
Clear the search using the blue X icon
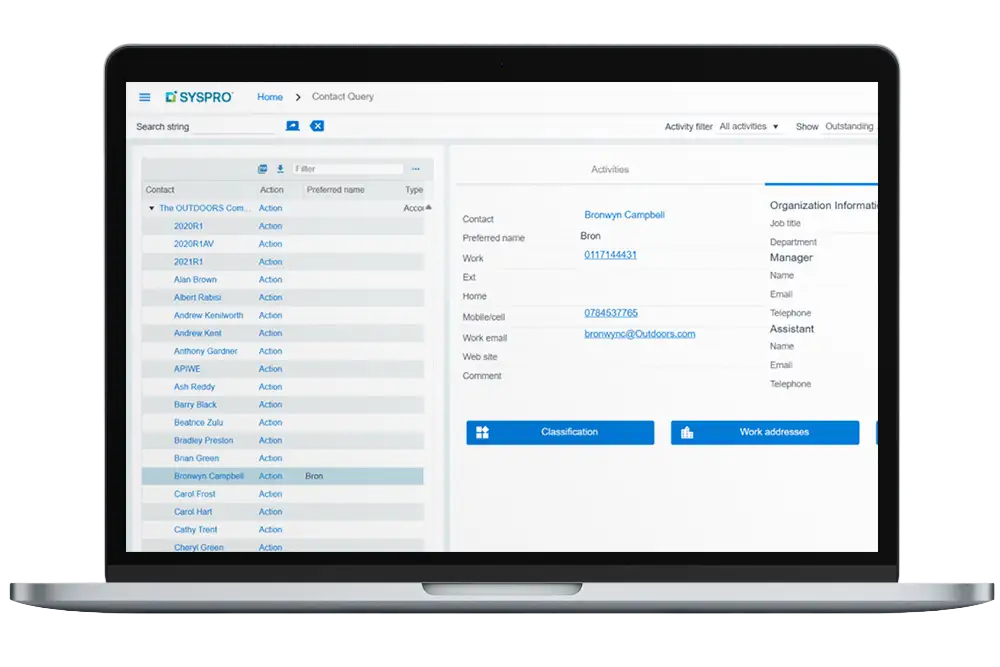click(x=316, y=126)
